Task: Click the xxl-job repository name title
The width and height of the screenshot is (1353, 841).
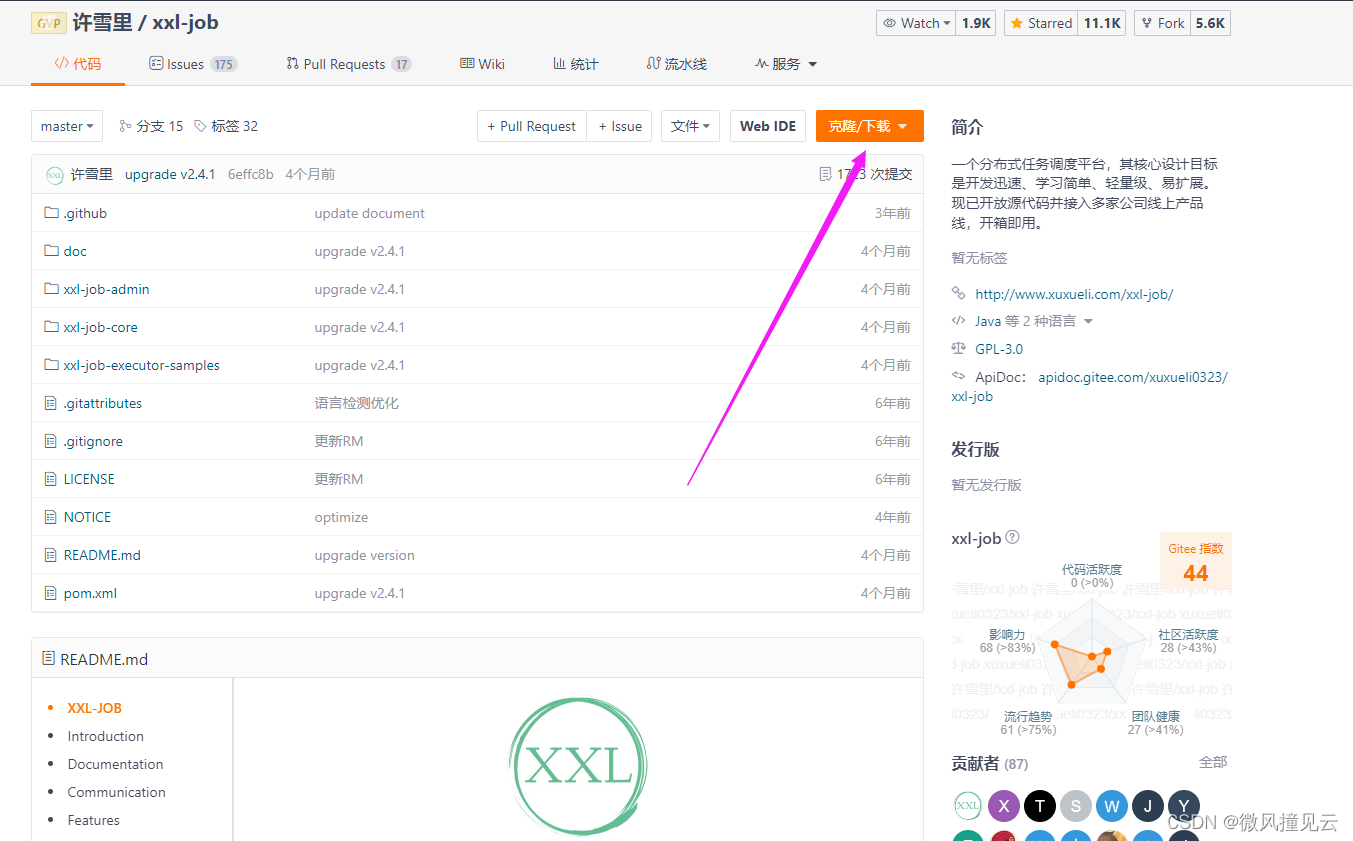Action: tap(185, 22)
